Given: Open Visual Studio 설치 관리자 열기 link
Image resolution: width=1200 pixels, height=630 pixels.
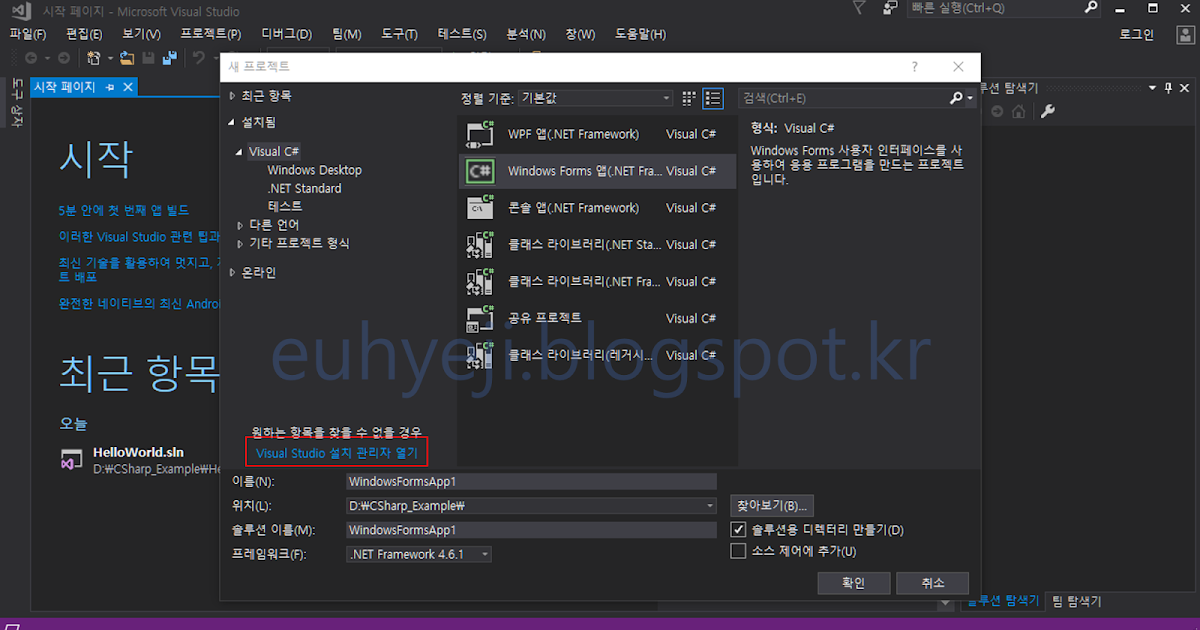Looking at the screenshot, I should pos(336,453).
